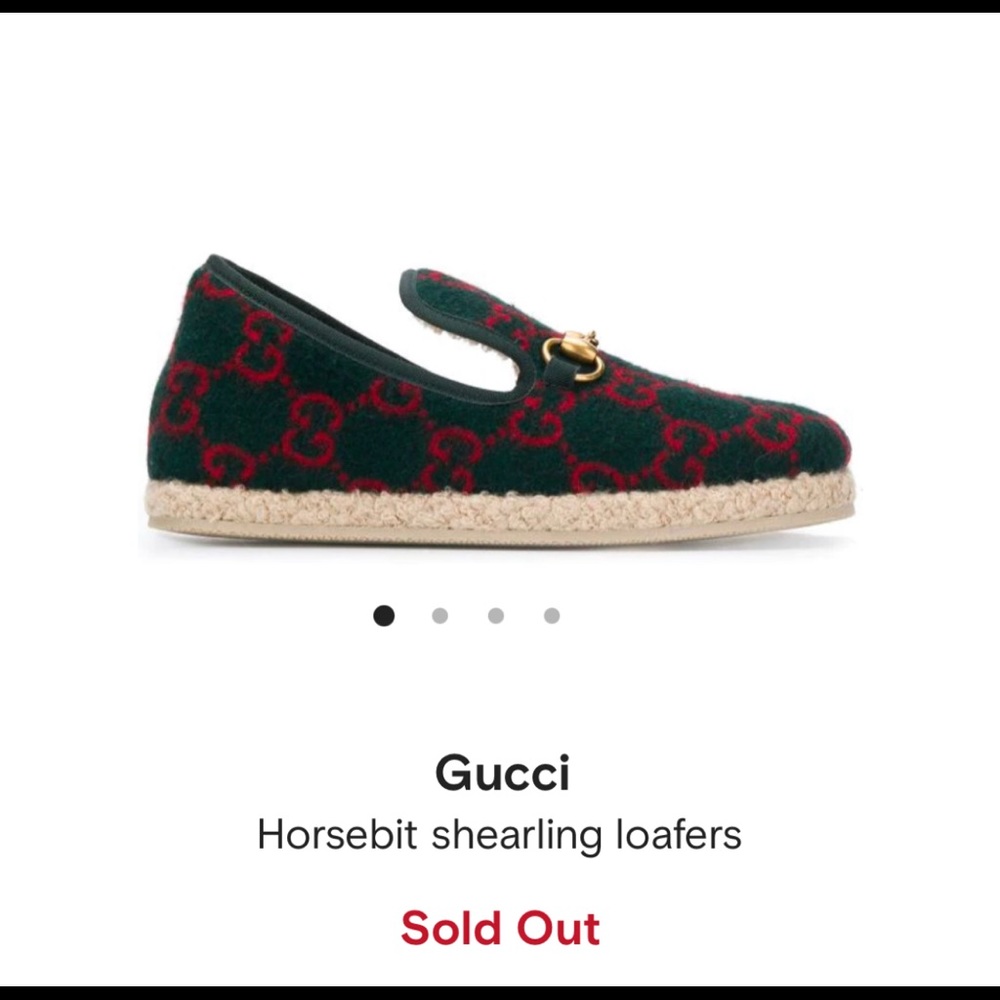Click the gray dot next to the black one
This screenshot has height=1000, width=1000.
[440, 617]
